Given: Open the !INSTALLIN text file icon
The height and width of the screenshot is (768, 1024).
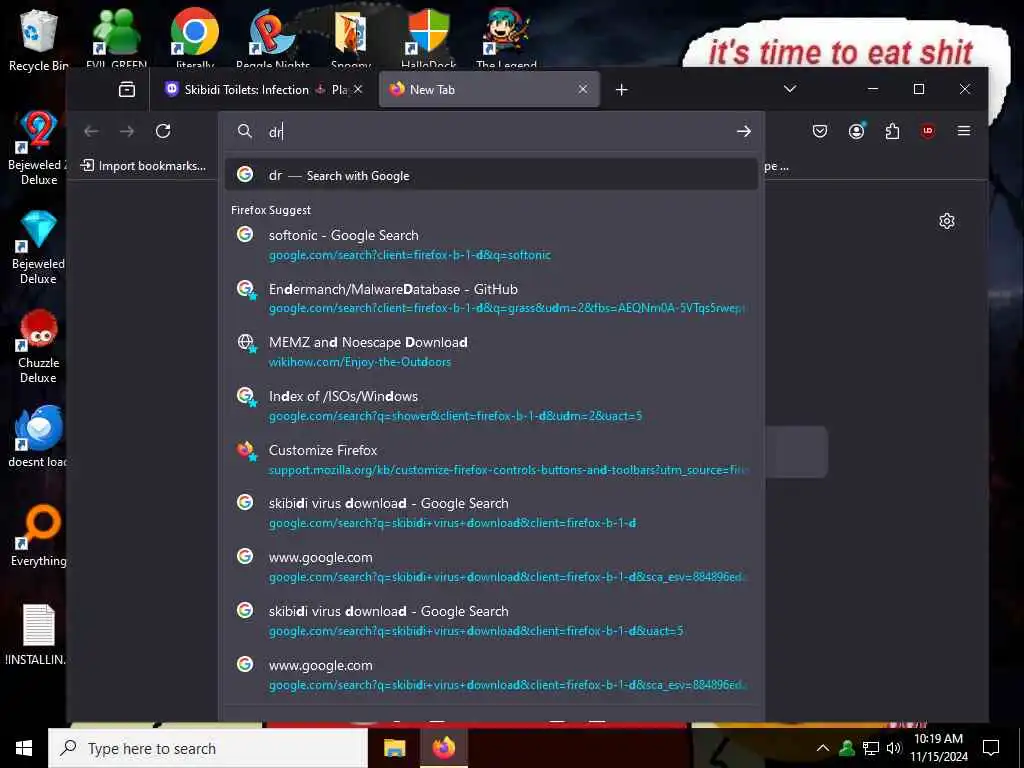Looking at the screenshot, I should pos(38,635).
